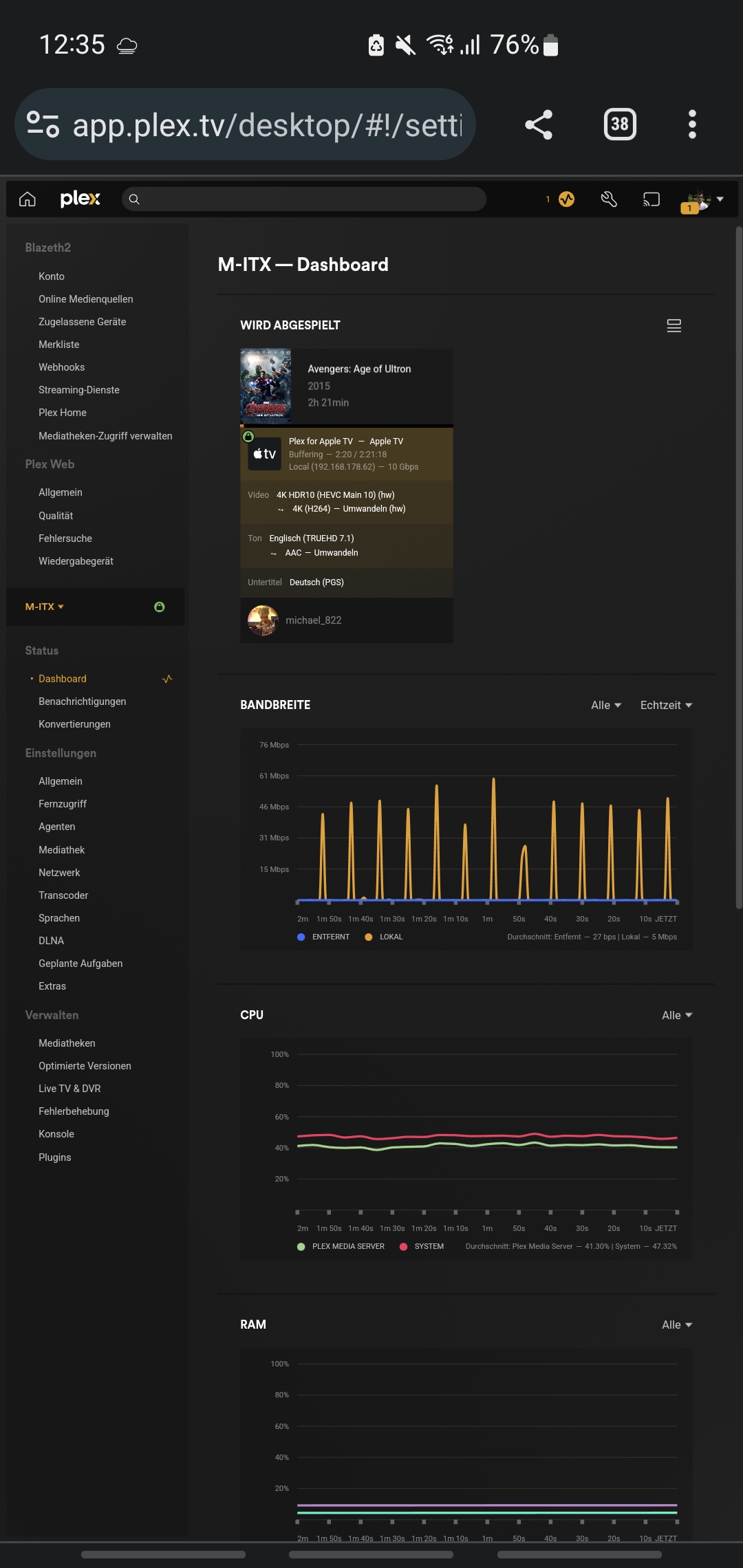Viewport: 743px width, 1568px height.
Task: Select Streaming-Dienste
Action: 79,390
